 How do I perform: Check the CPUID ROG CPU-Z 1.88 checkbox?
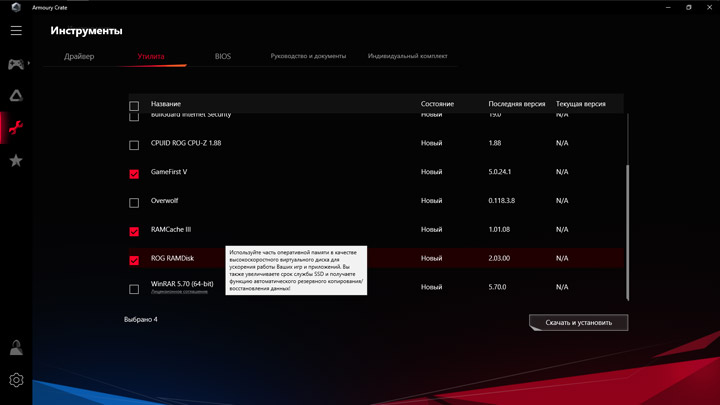pos(134,145)
